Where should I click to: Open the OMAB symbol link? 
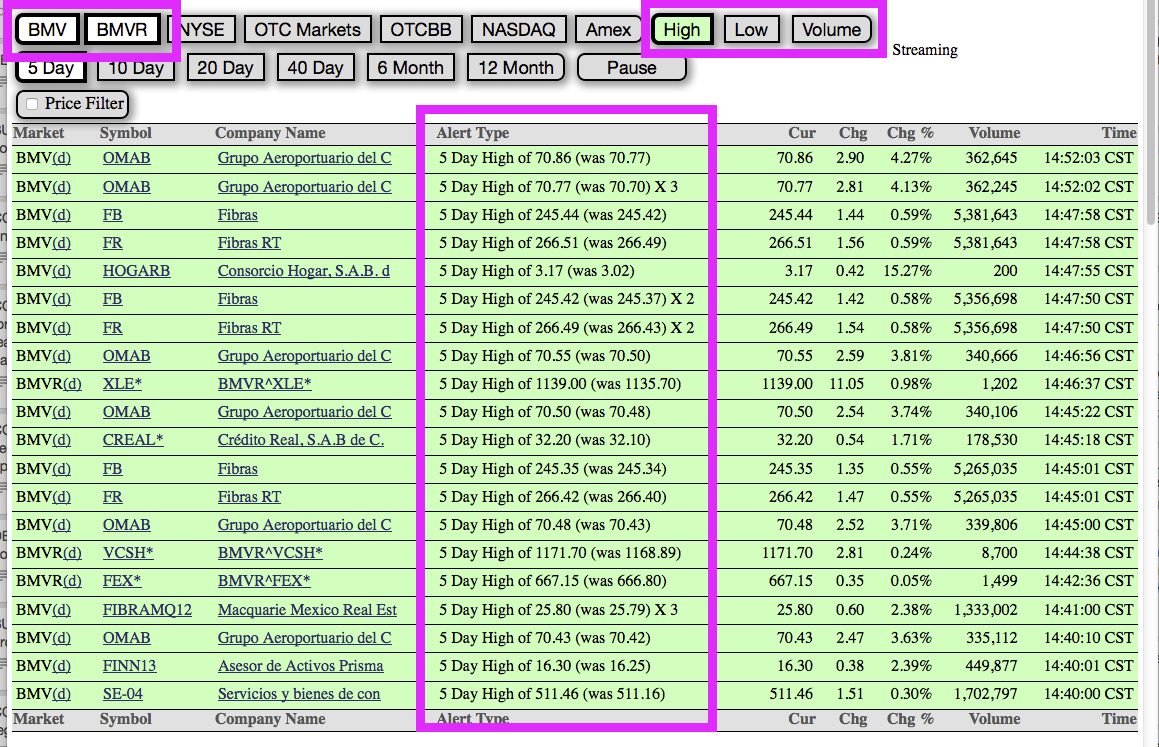pos(126,158)
